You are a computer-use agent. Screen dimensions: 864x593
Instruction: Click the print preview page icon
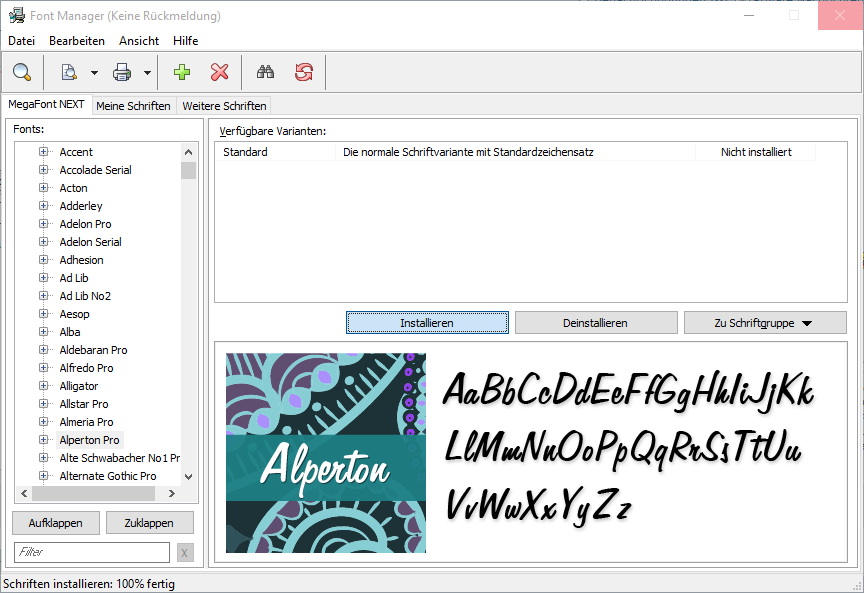click(69, 72)
